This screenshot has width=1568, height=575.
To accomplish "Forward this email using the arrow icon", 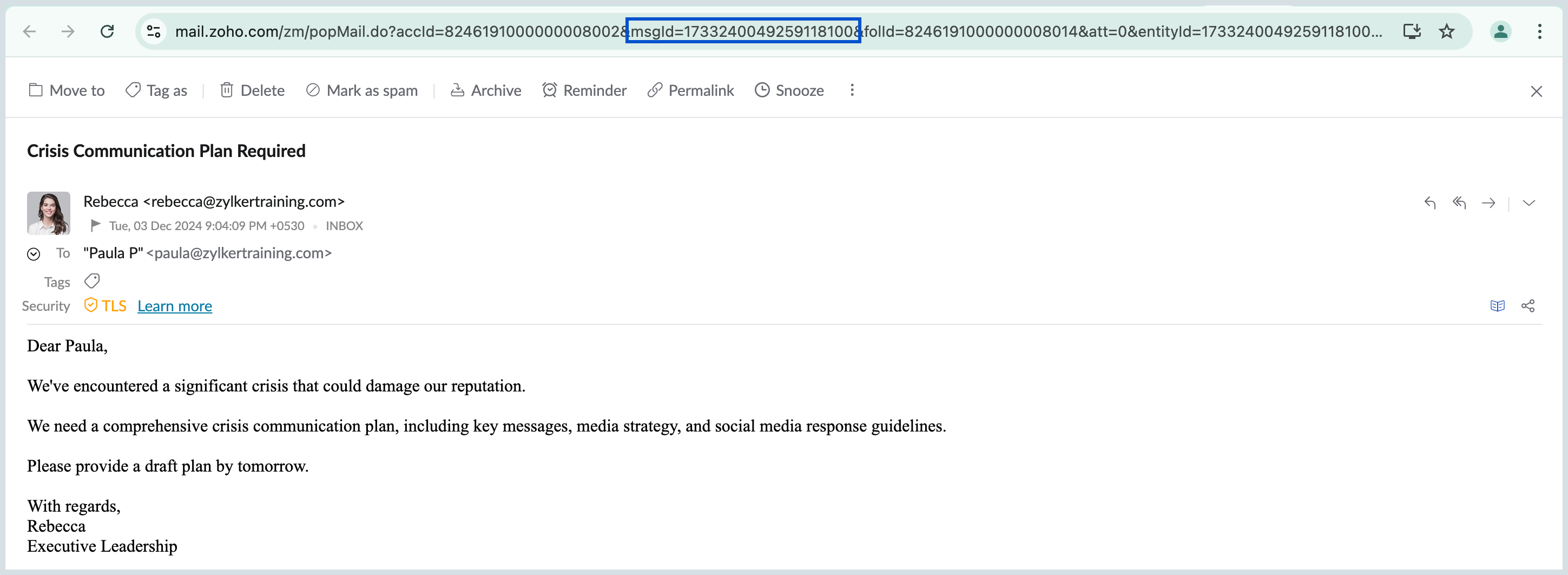I will click(x=1488, y=203).
